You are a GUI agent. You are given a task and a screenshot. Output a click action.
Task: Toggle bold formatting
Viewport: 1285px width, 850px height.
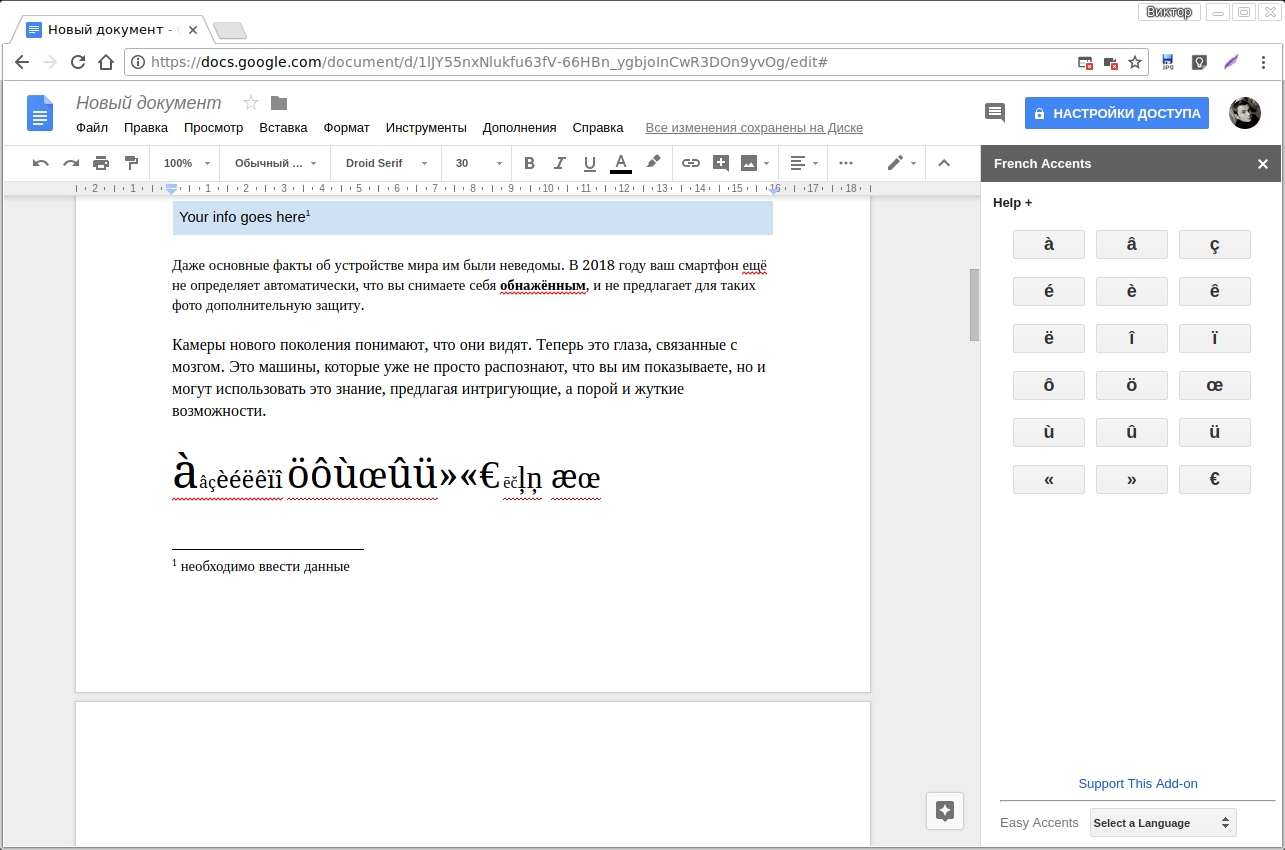point(530,163)
